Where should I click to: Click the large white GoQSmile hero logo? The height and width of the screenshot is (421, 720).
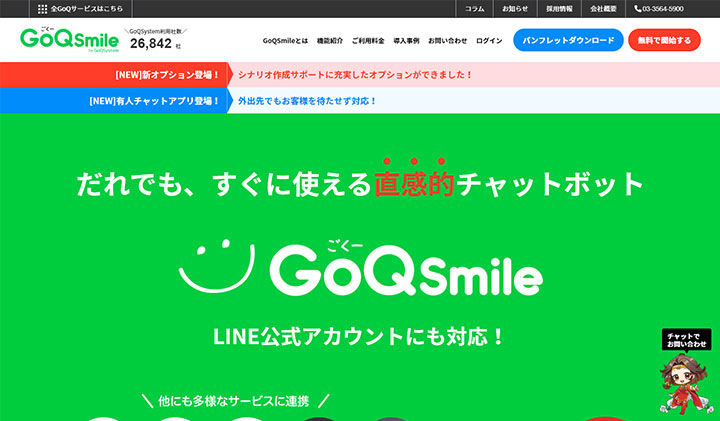[406, 270]
